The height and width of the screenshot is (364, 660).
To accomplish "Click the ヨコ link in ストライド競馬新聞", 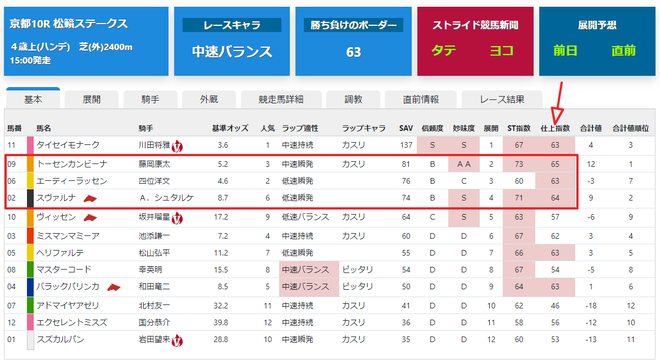I will (502, 51).
